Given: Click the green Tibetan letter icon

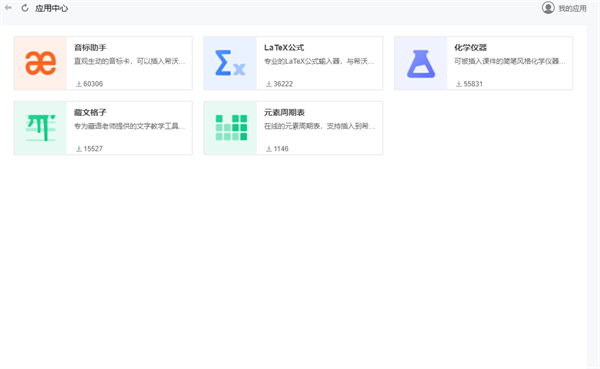Looking at the screenshot, I should [x=41, y=128].
